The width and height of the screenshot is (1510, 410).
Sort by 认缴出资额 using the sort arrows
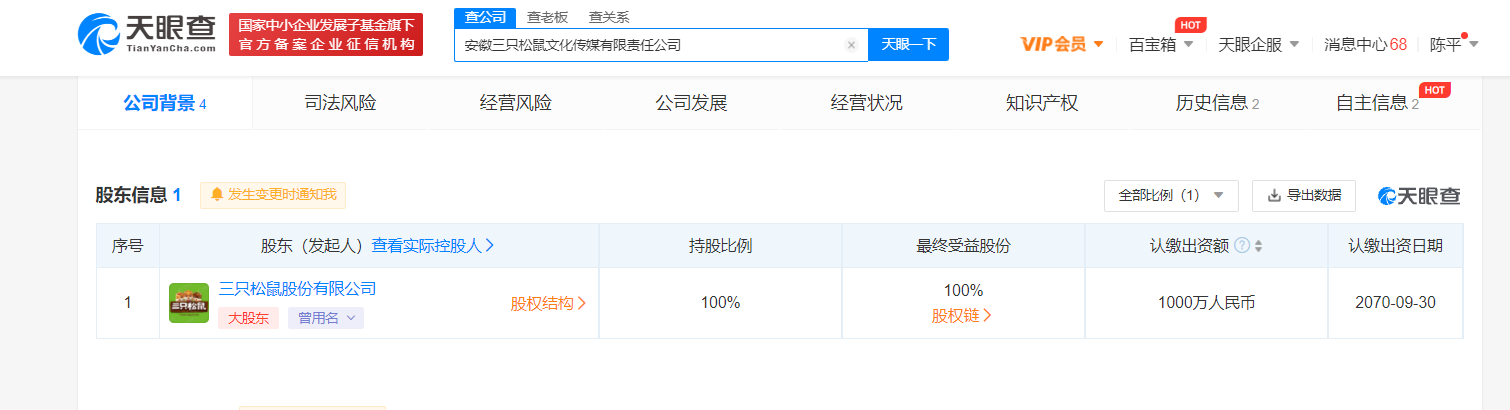(x=1258, y=246)
